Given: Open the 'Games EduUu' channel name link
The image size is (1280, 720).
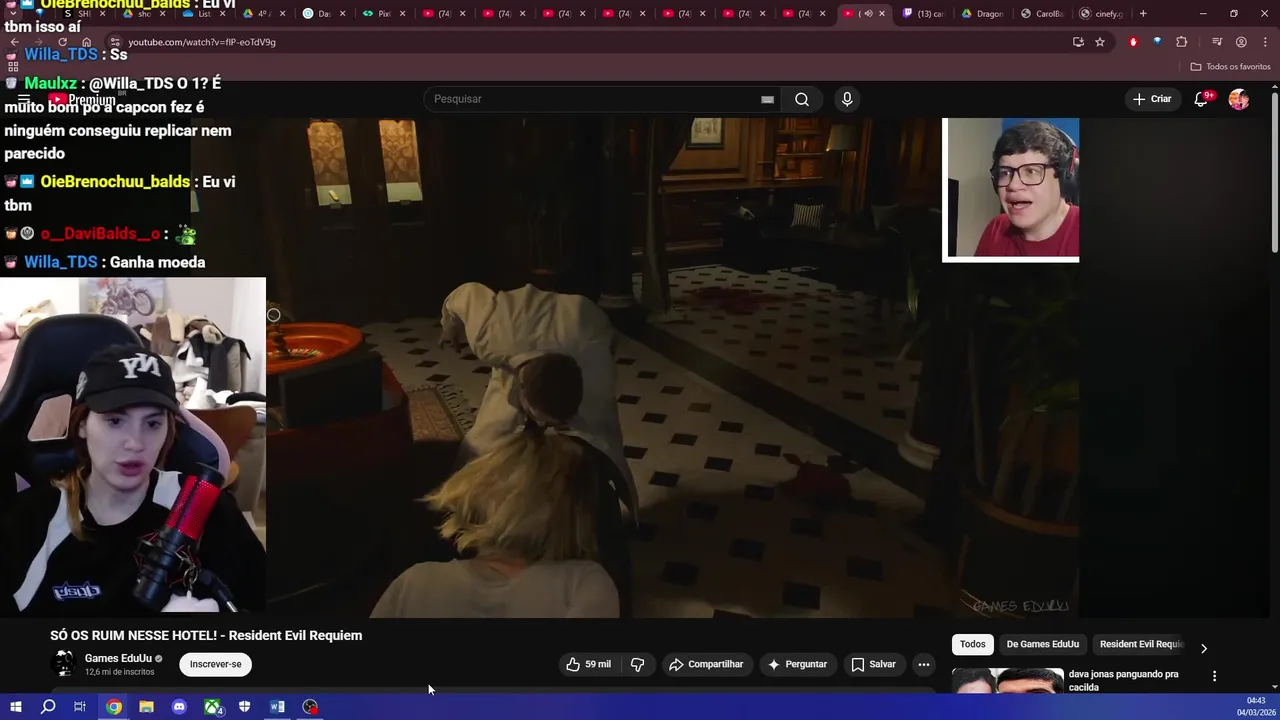Looking at the screenshot, I should click(x=118, y=658).
